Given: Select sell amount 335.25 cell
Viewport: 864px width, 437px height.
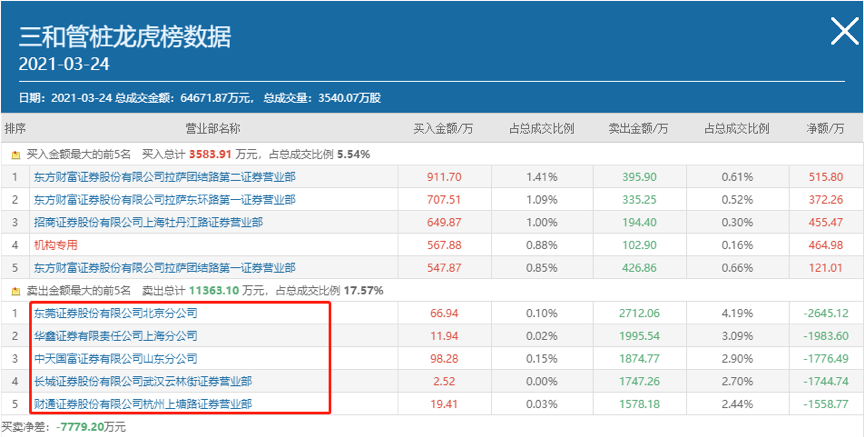Looking at the screenshot, I should (x=639, y=200).
